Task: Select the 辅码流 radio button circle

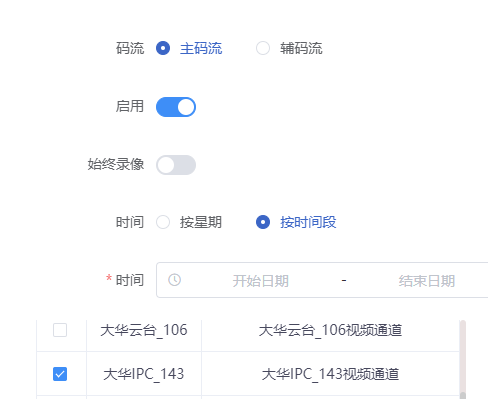Action: pyautogui.click(x=263, y=48)
